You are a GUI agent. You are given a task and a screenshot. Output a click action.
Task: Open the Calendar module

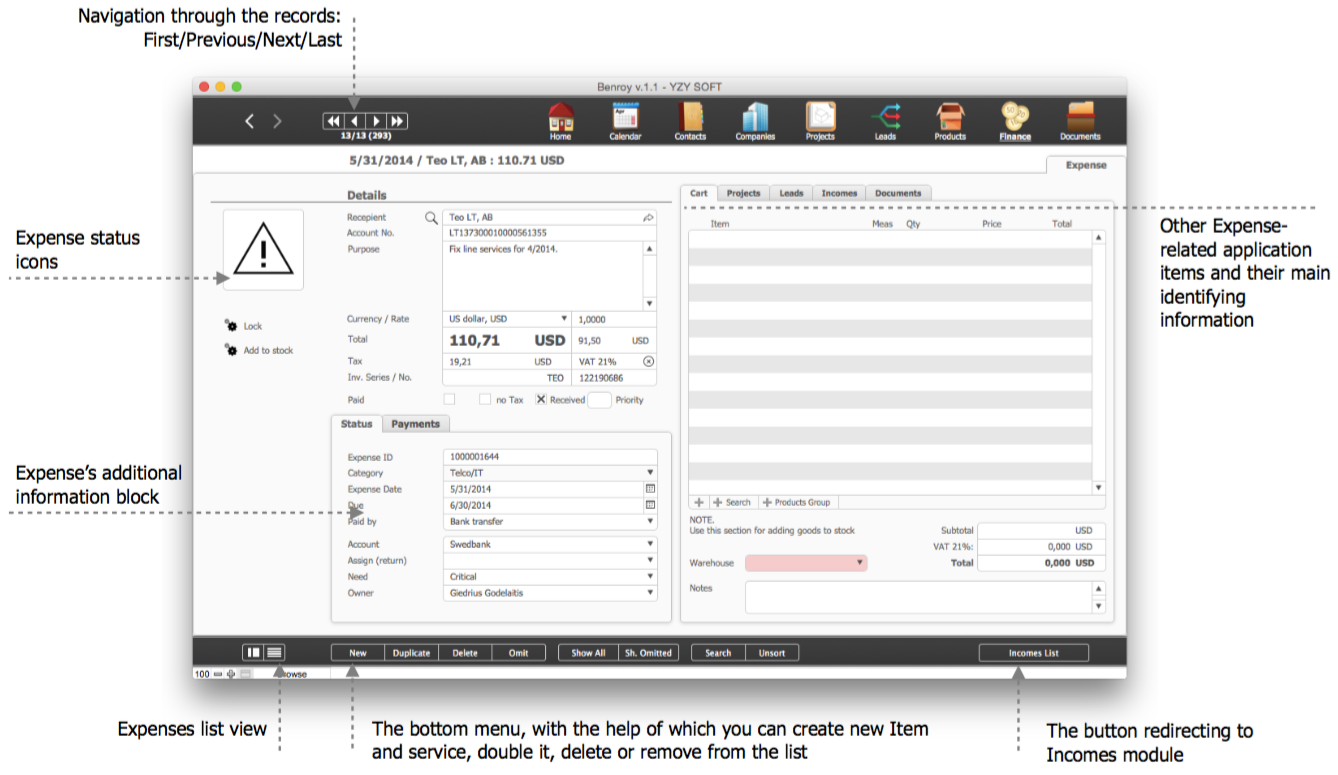(625, 118)
